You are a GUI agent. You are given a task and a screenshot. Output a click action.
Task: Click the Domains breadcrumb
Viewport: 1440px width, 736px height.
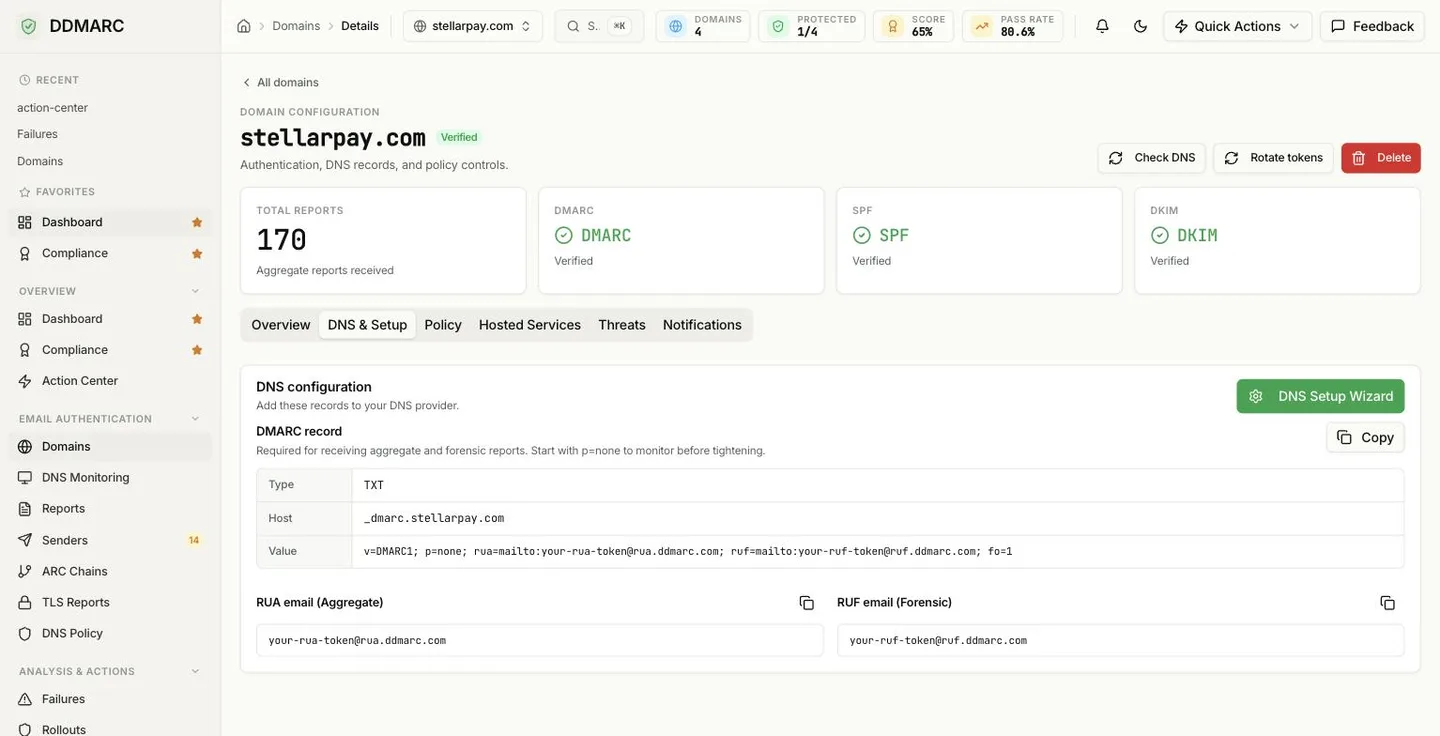pyautogui.click(x=296, y=26)
